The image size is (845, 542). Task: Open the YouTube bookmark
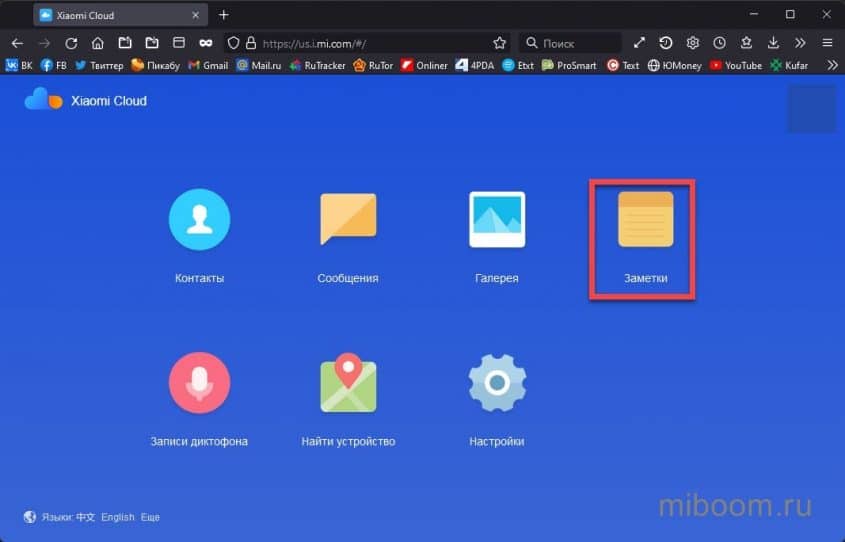736,65
